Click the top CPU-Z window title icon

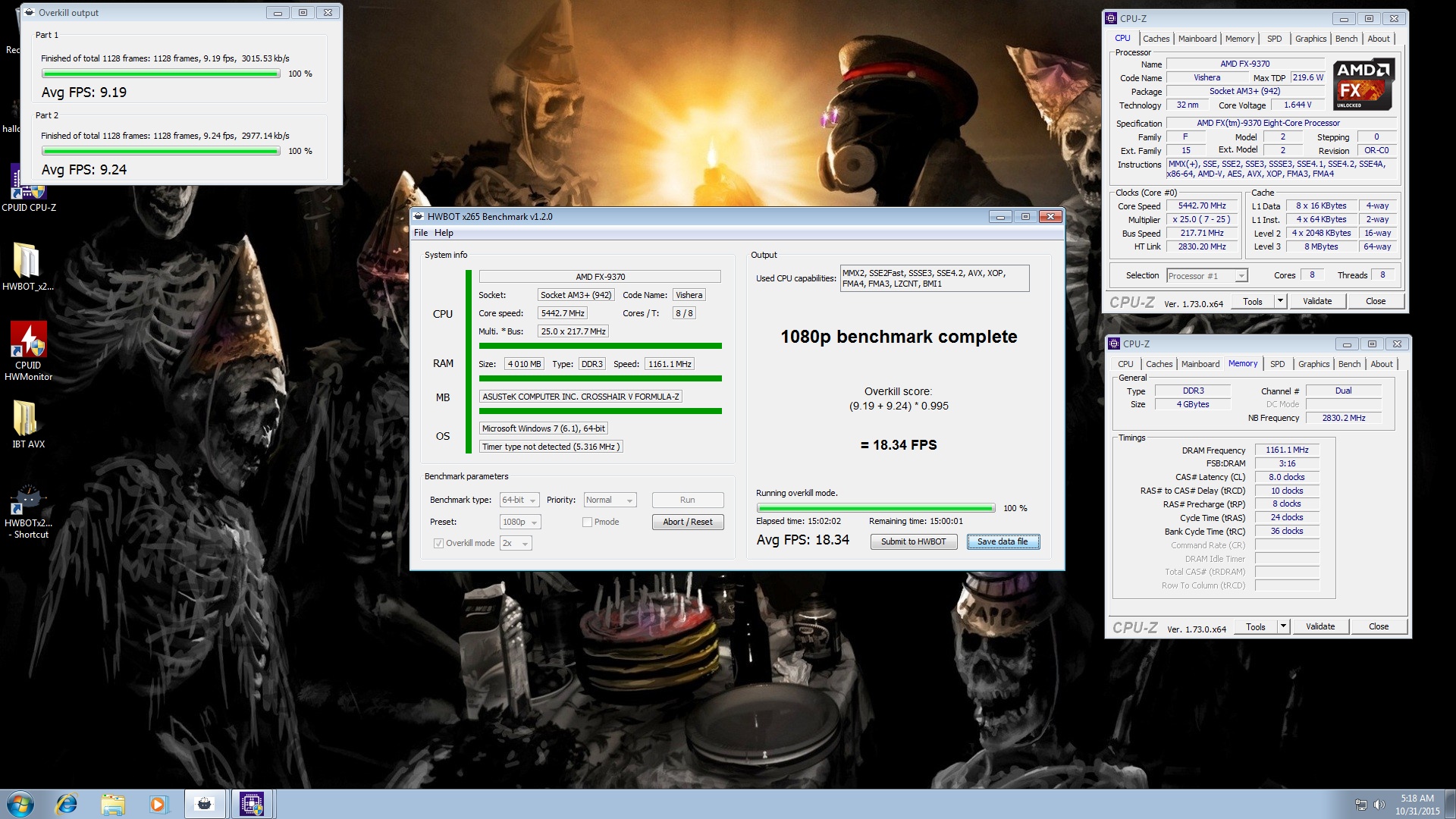pos(1112,18)
